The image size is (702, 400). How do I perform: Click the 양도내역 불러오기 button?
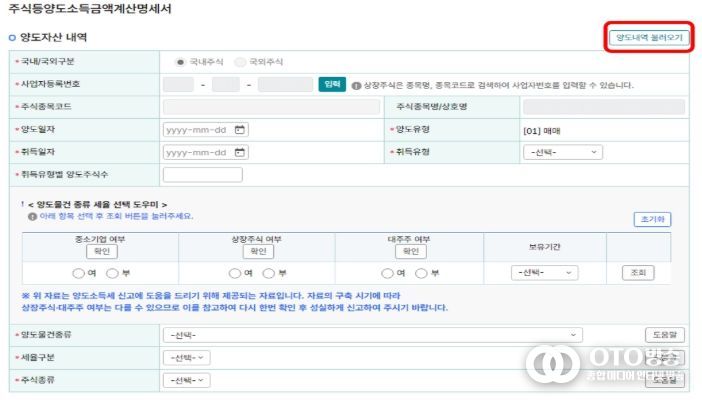(649, 37)
